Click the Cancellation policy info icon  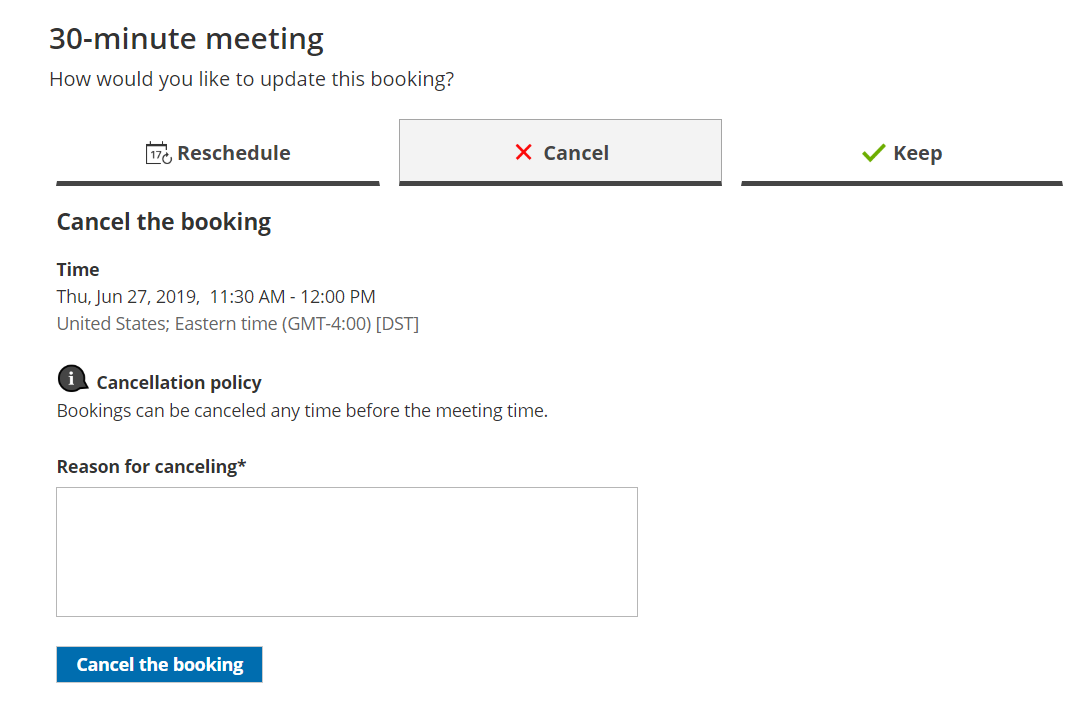click(x=72, y=379)
